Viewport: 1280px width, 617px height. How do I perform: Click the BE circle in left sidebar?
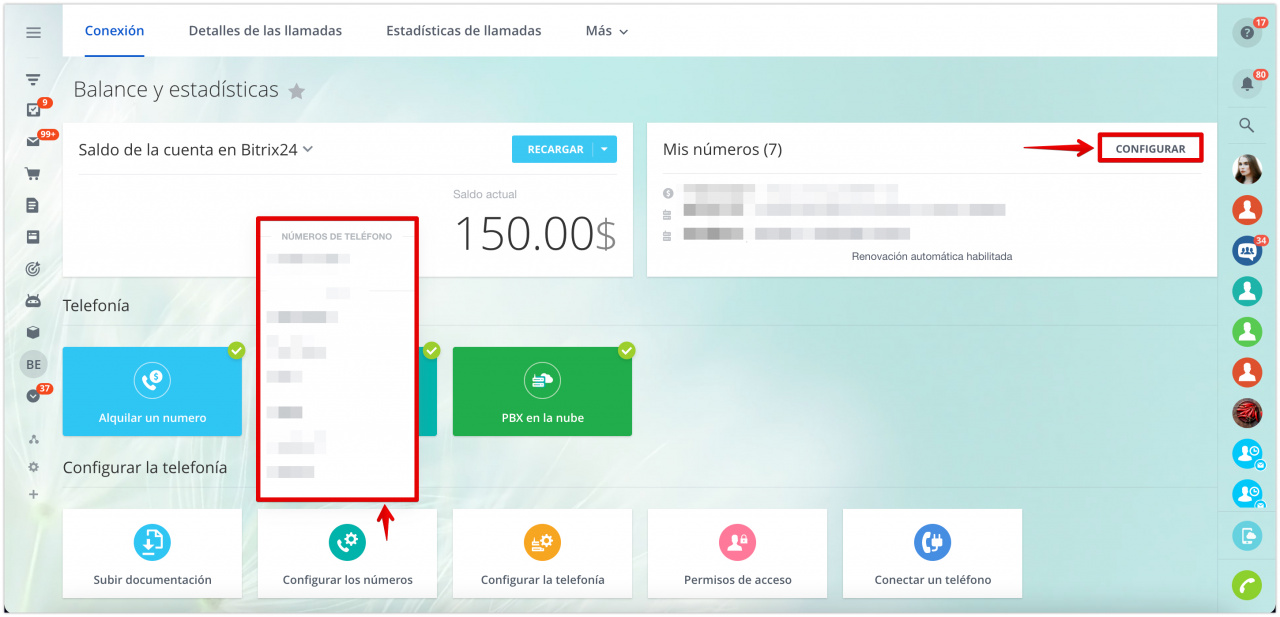33,364
